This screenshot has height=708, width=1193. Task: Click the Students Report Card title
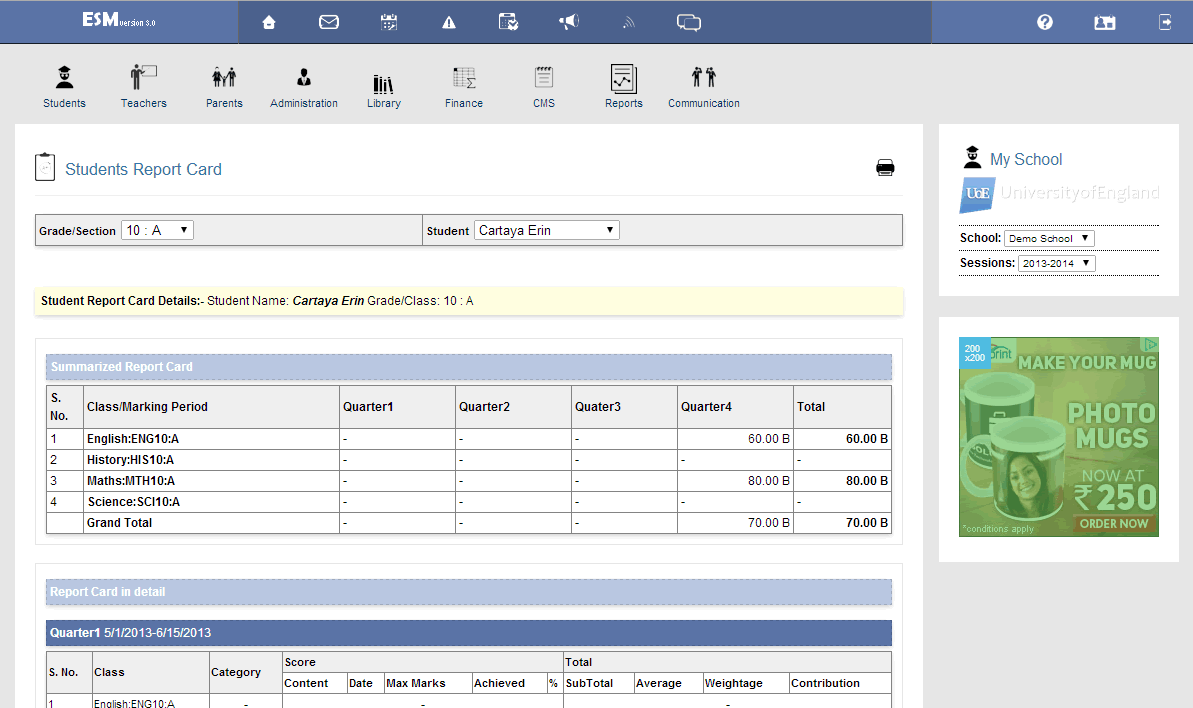143,169
